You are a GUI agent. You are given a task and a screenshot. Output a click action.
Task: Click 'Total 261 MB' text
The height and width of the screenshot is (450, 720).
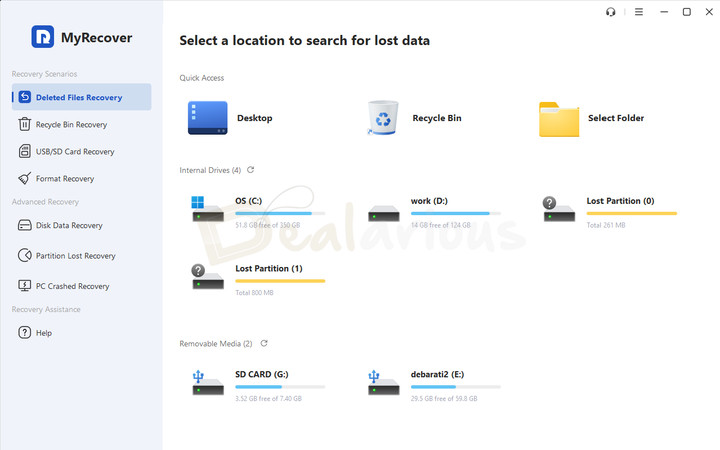click(606, 225)
